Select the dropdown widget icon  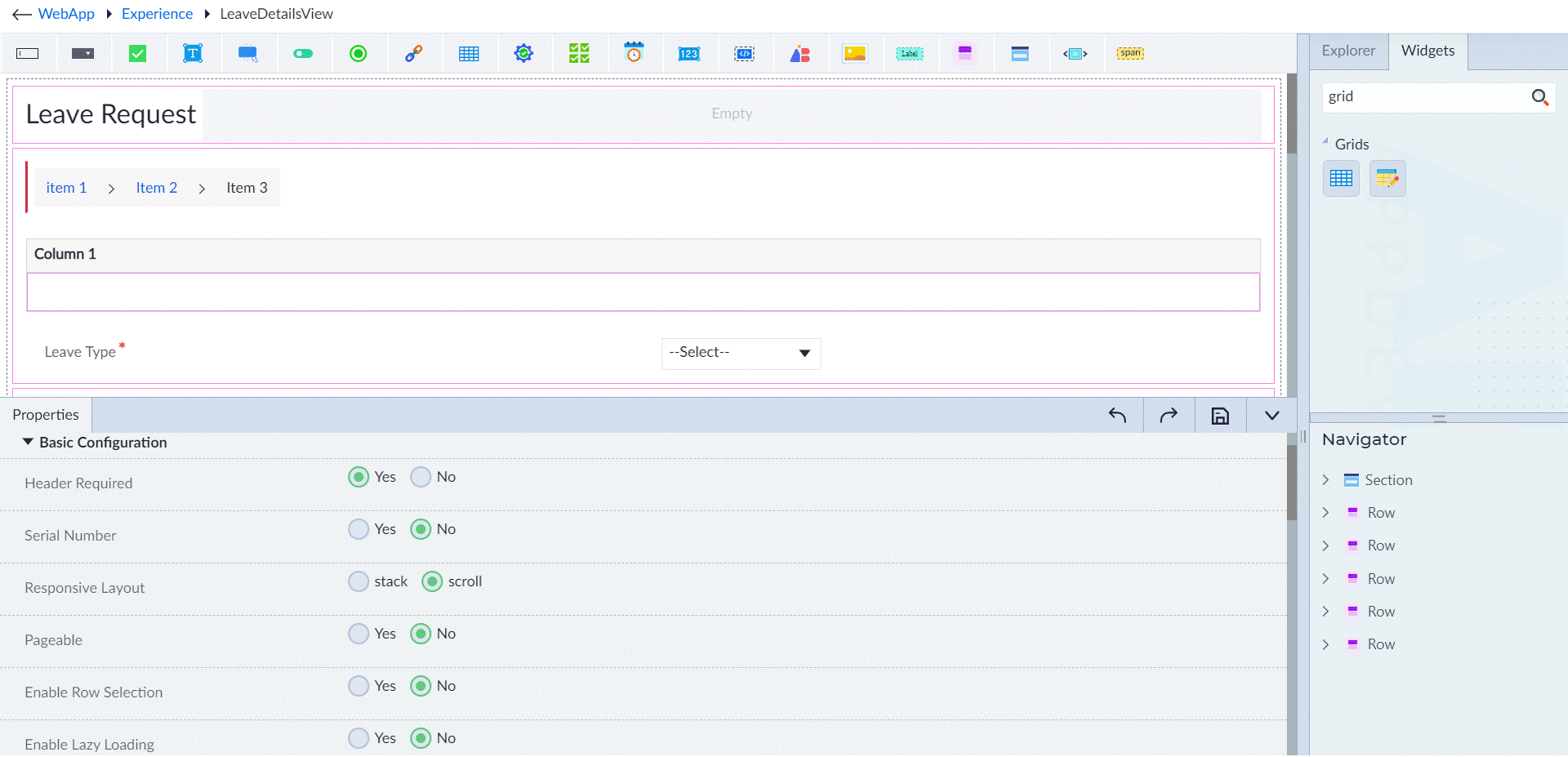coord(82,54)
